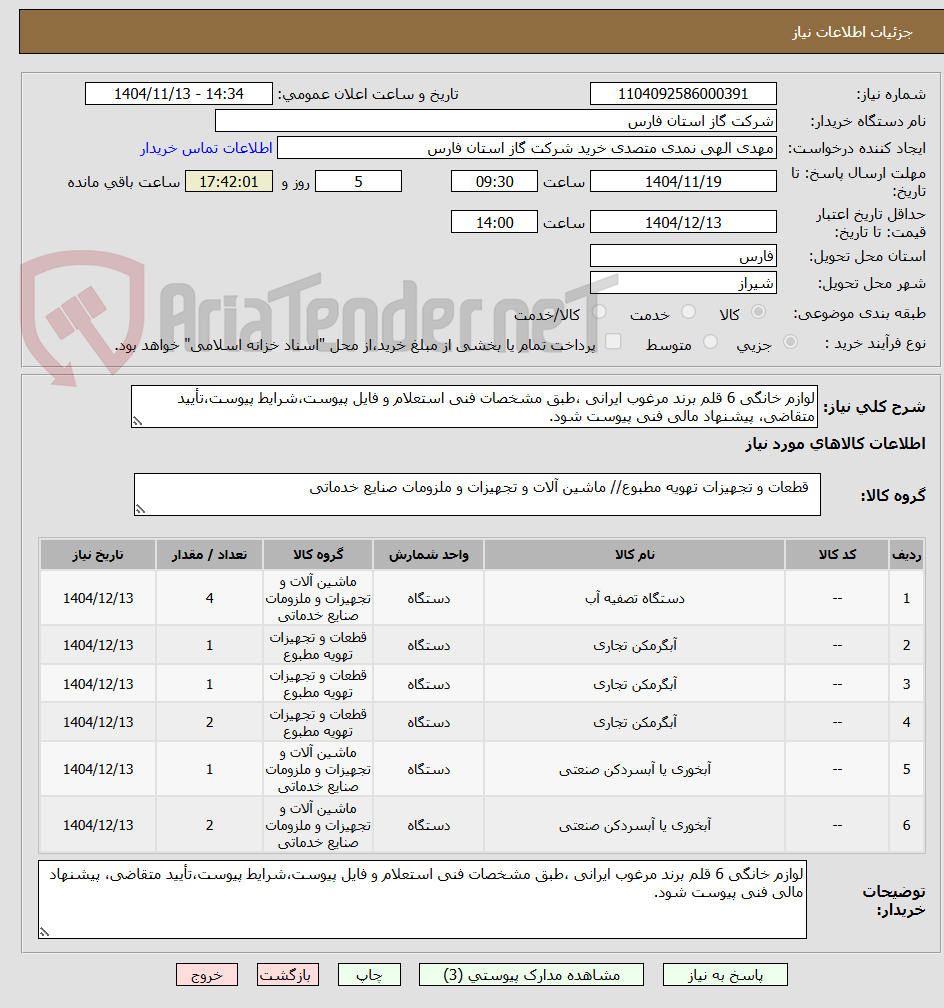Click the کد کالا column header
The image size is (944, 1008).
coord(837,555)
